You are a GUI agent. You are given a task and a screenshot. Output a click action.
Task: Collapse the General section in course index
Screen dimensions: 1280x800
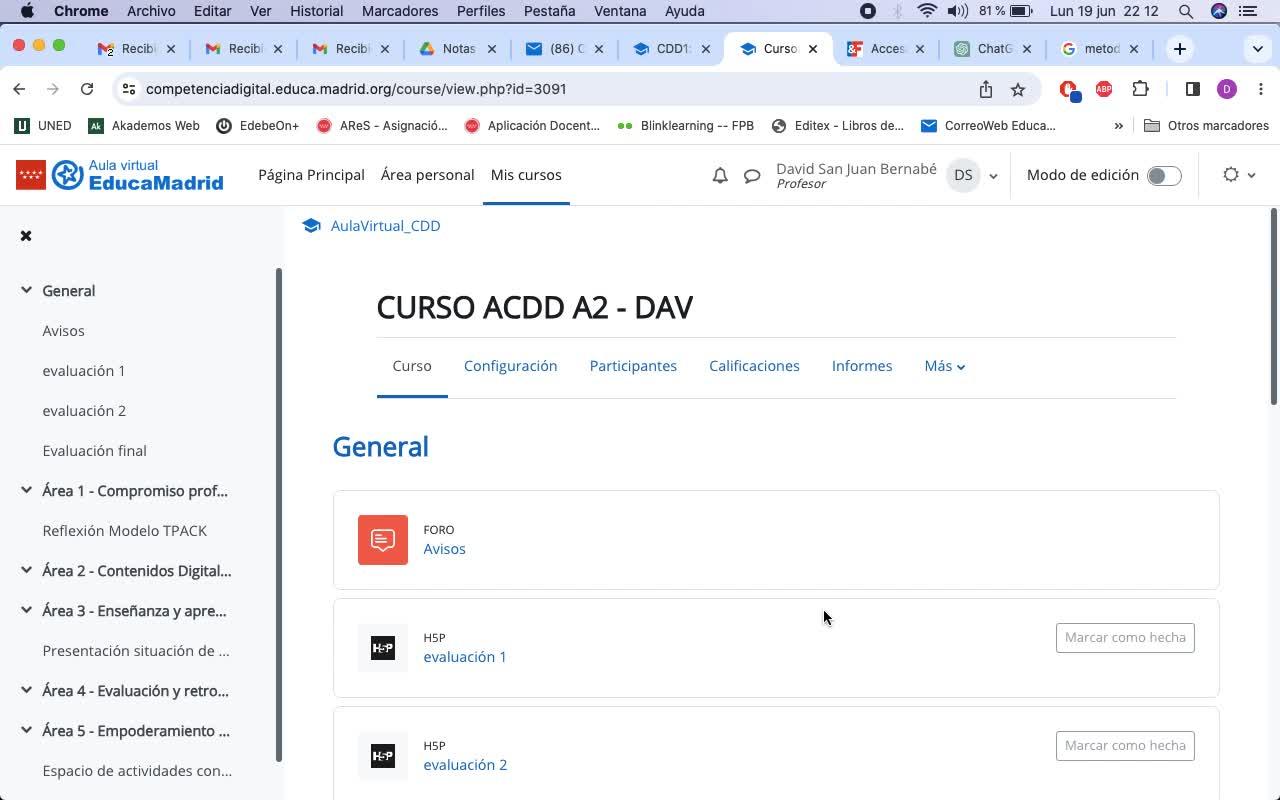(26, 291)
